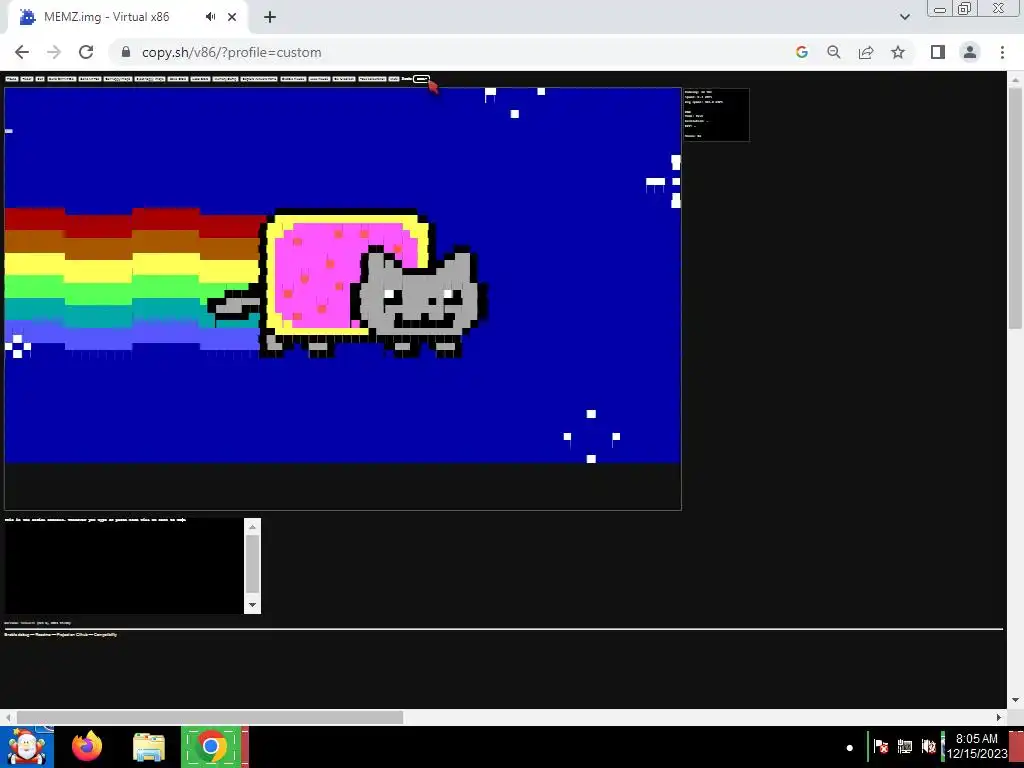Viewport: 1024px width, 768px height.
Task: Open the zoom magnifier in the address bar
Action: click(834, 52)
